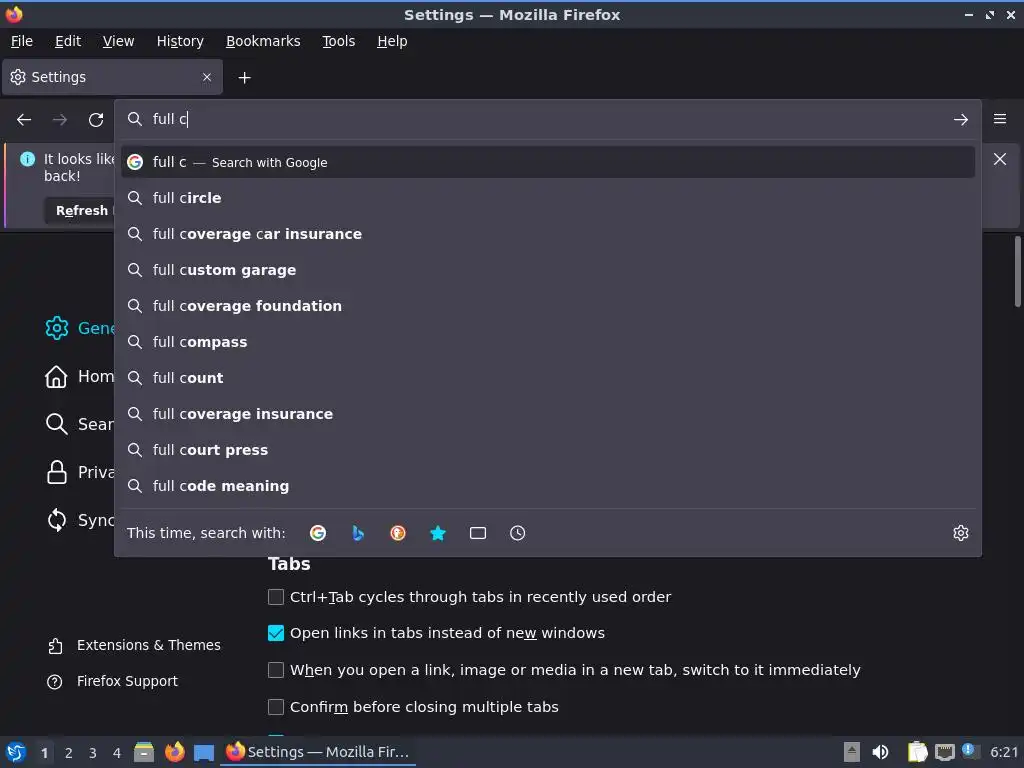Open the View menu
The width and height of the screenshot is (1024, 768).
pyautogui.click(x=118, y=41)
